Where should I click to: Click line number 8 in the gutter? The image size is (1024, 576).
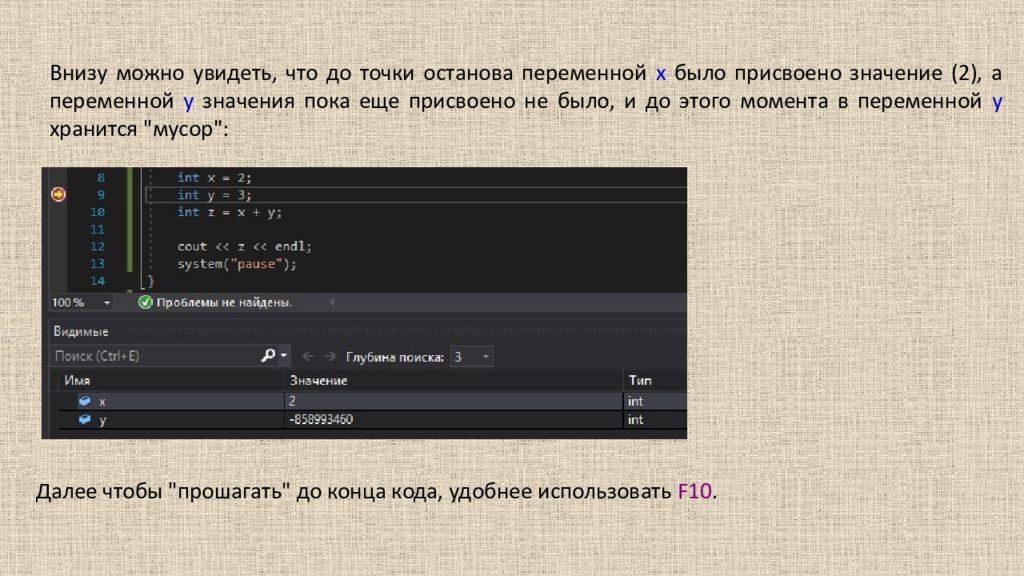tap(101, 177)
